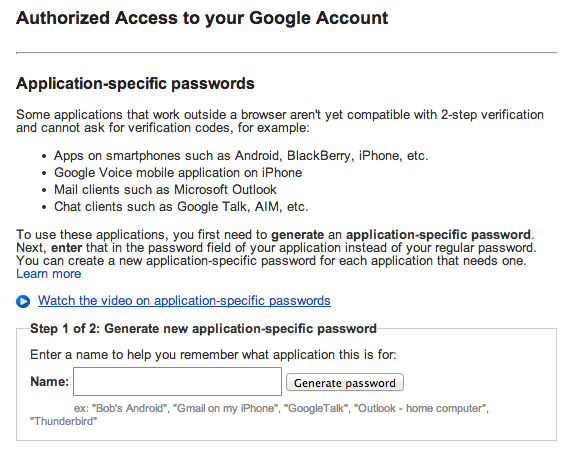The image size is (569, 454).
Task: Click the Enter a name to help instruction
Action: pyautogui.click(x=213, y=355)
